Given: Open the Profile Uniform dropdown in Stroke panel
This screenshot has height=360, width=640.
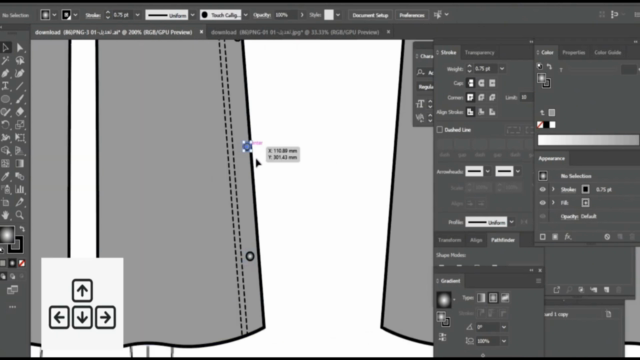Looking at the screenshot, I should pos(511,222).
